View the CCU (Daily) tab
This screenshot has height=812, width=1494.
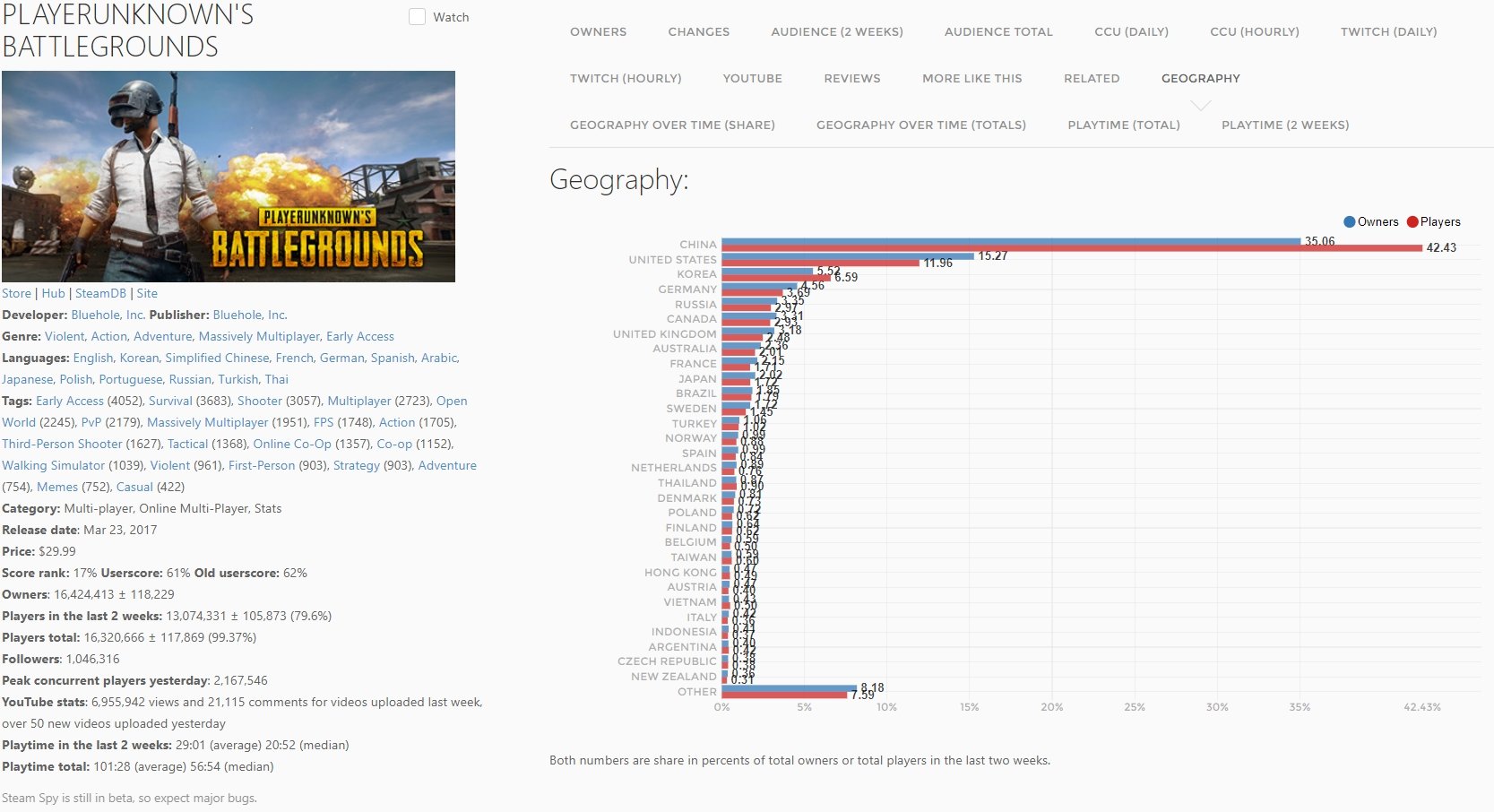point(1132,31)
